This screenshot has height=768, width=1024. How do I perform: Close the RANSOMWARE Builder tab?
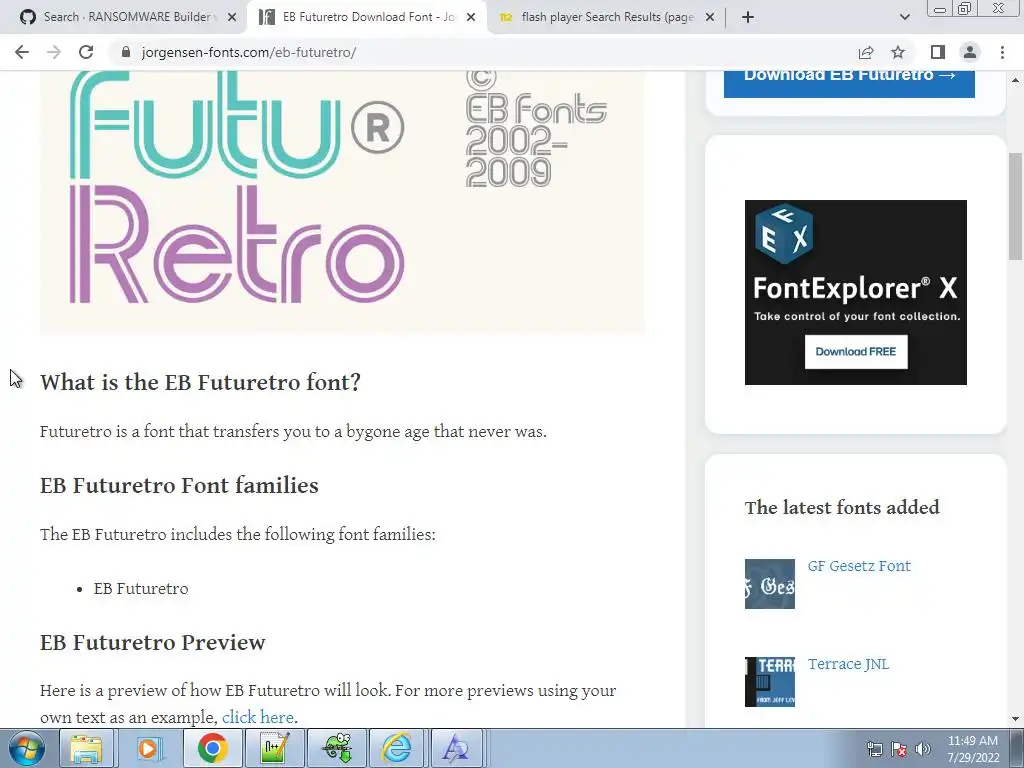(232, 17)
